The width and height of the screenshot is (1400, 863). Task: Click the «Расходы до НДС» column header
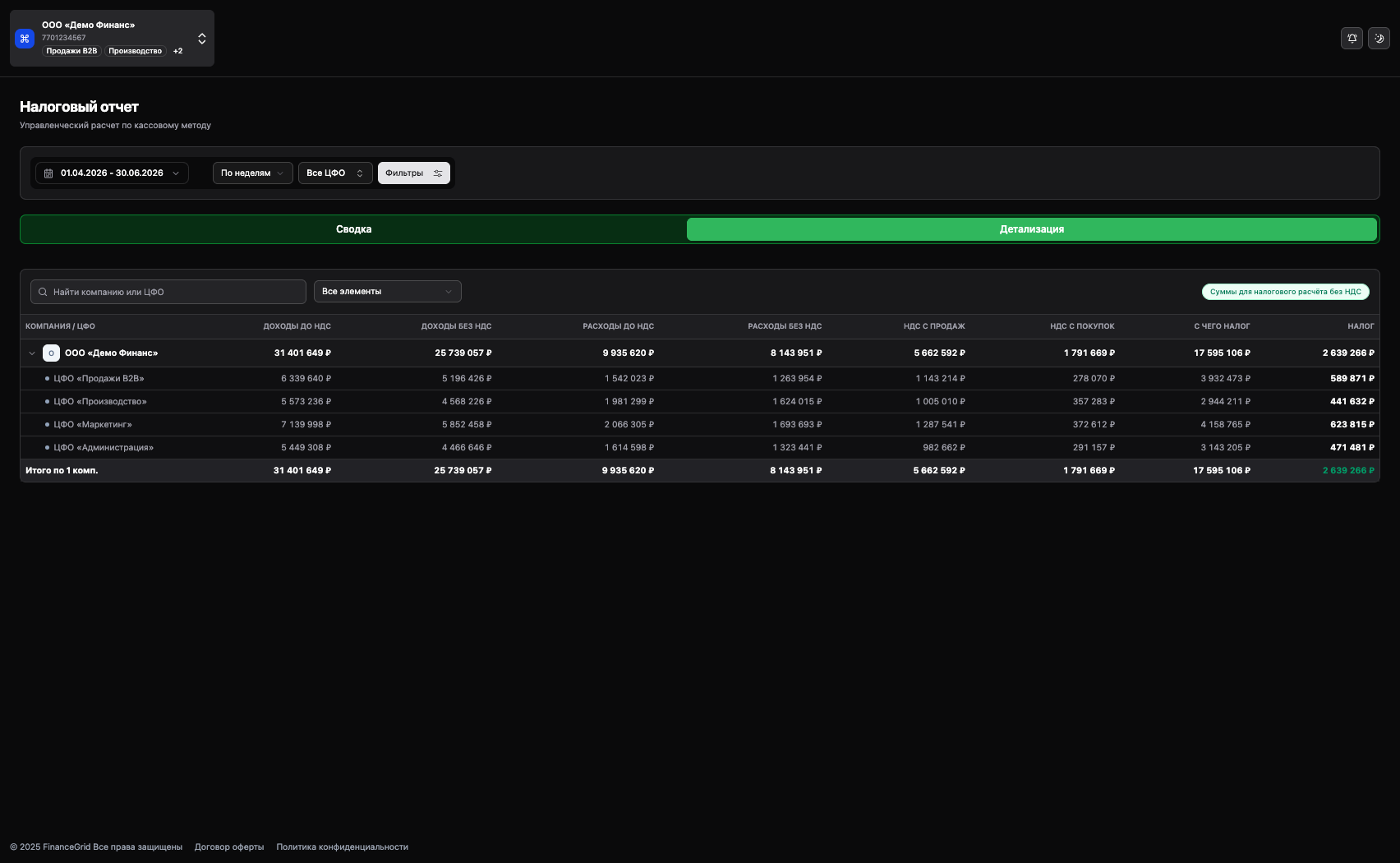point(618,326)
